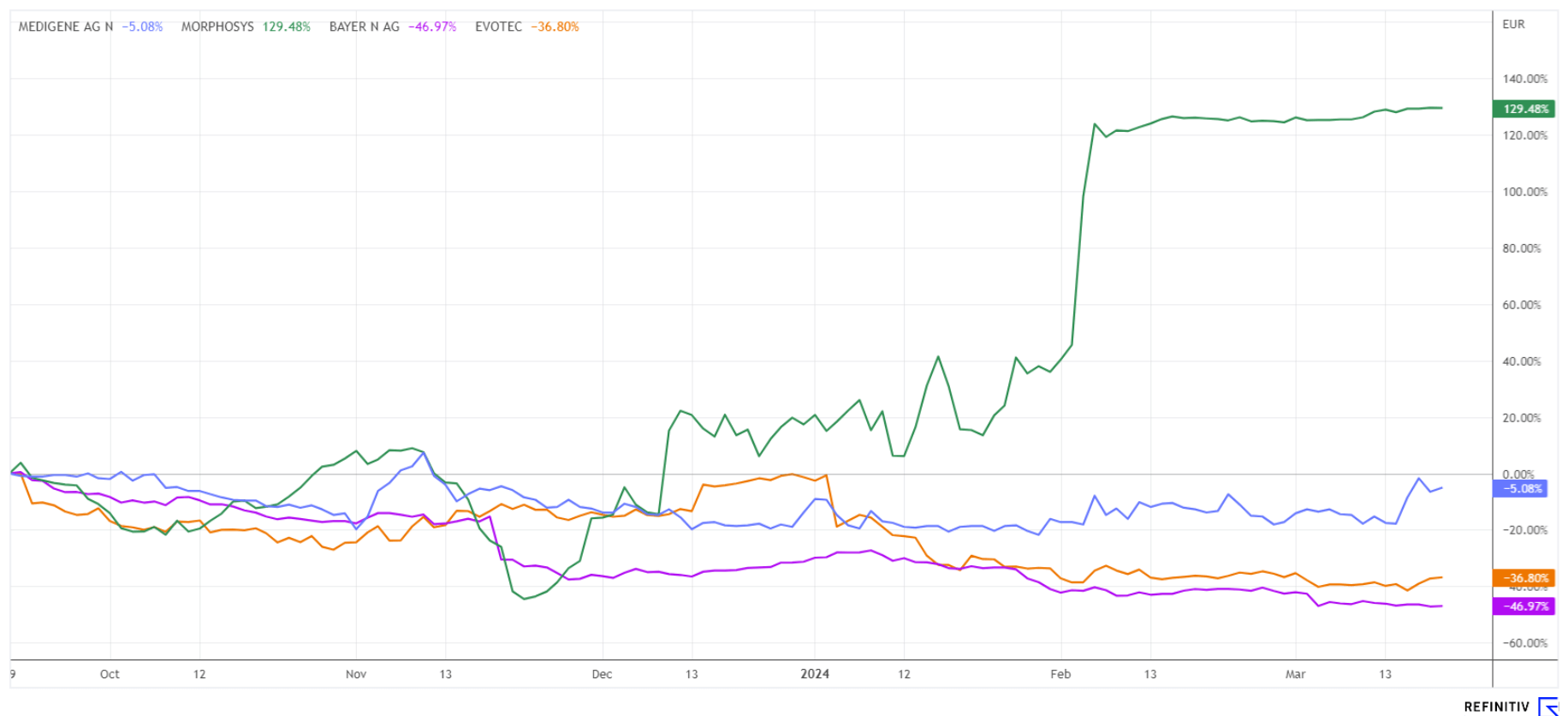Click the Refinitiv logo icon
Screen dimensions: 1568x716
(1549, 707)
